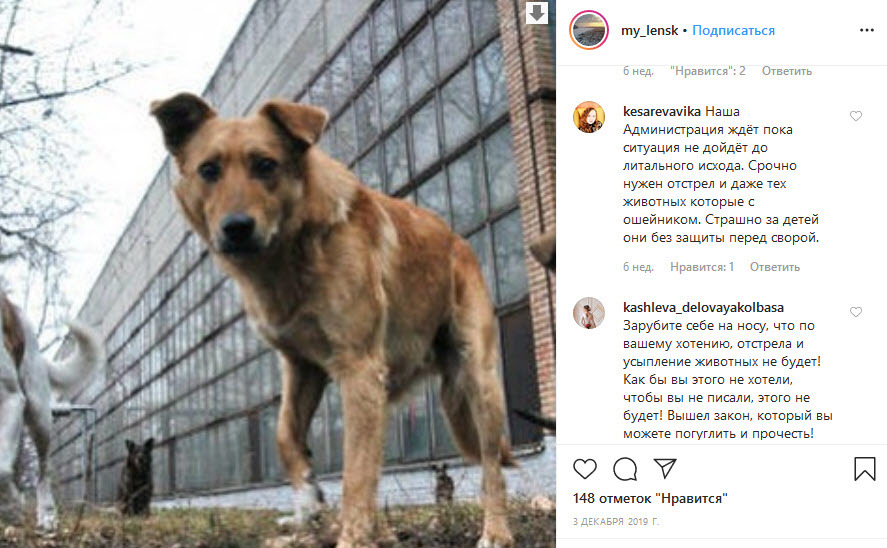Open the post date 3 декабря 2019
This screenshot has width=887, height=548.
[616, 521]
